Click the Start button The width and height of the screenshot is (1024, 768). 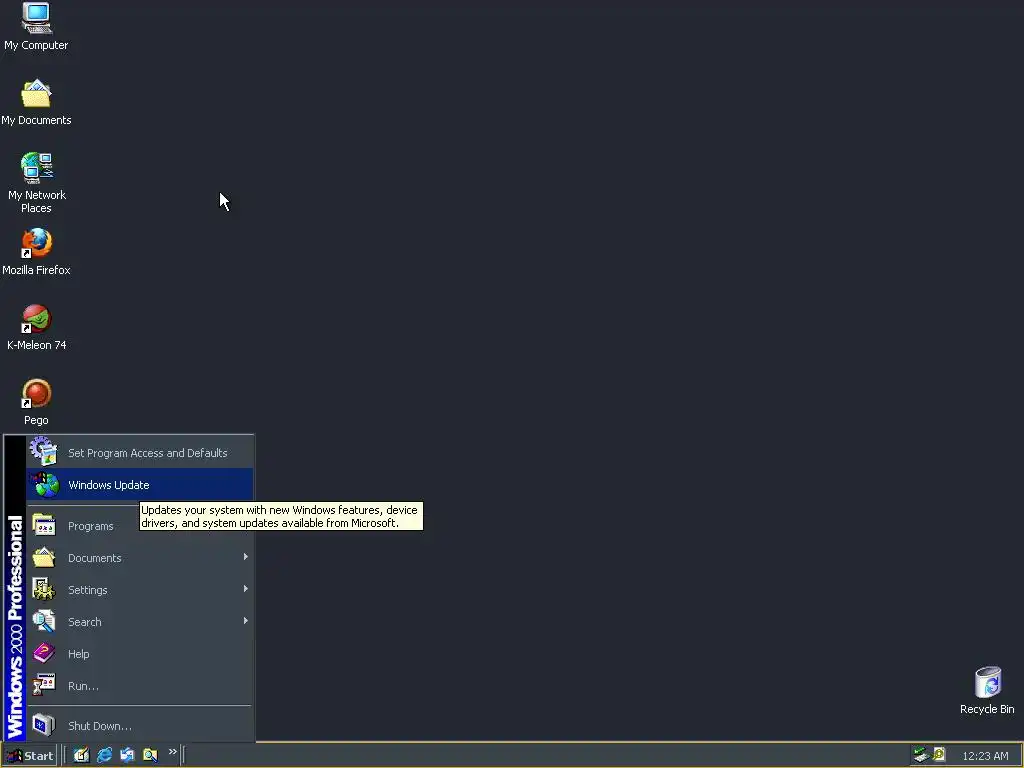pyautogui.click(x=29, y=756)
